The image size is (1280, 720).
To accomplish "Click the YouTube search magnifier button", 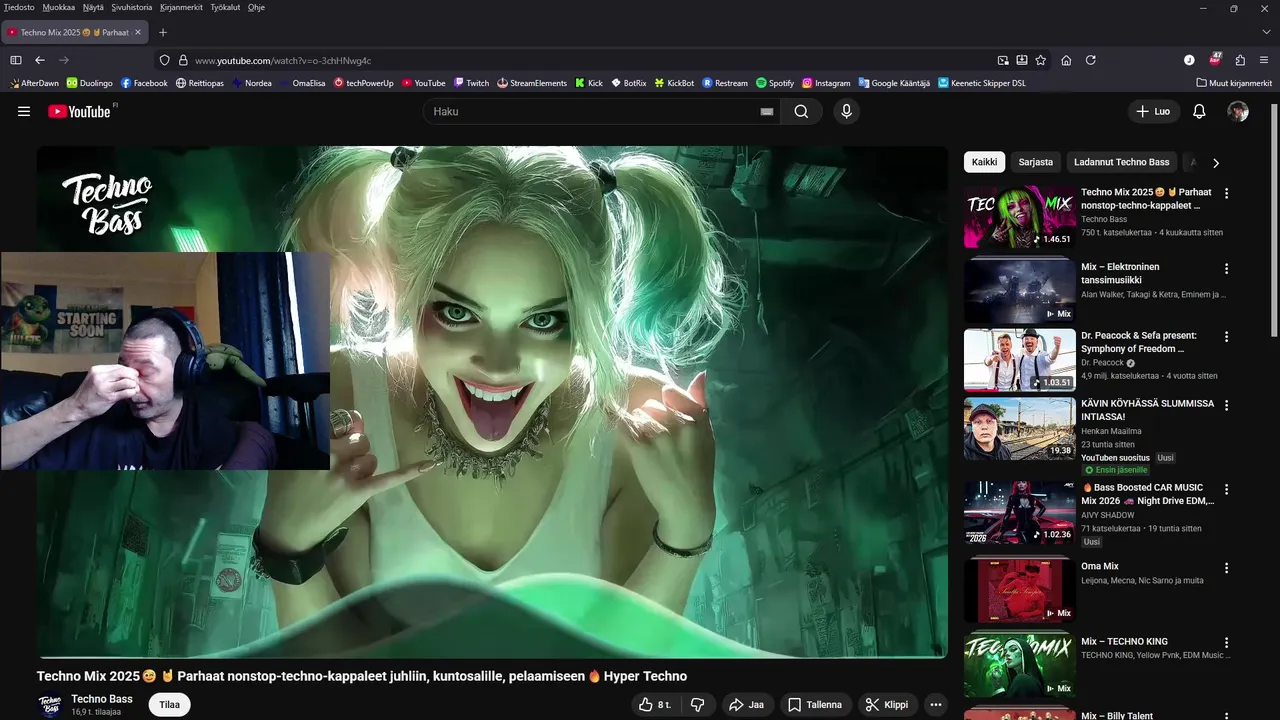I will [801, 111].
